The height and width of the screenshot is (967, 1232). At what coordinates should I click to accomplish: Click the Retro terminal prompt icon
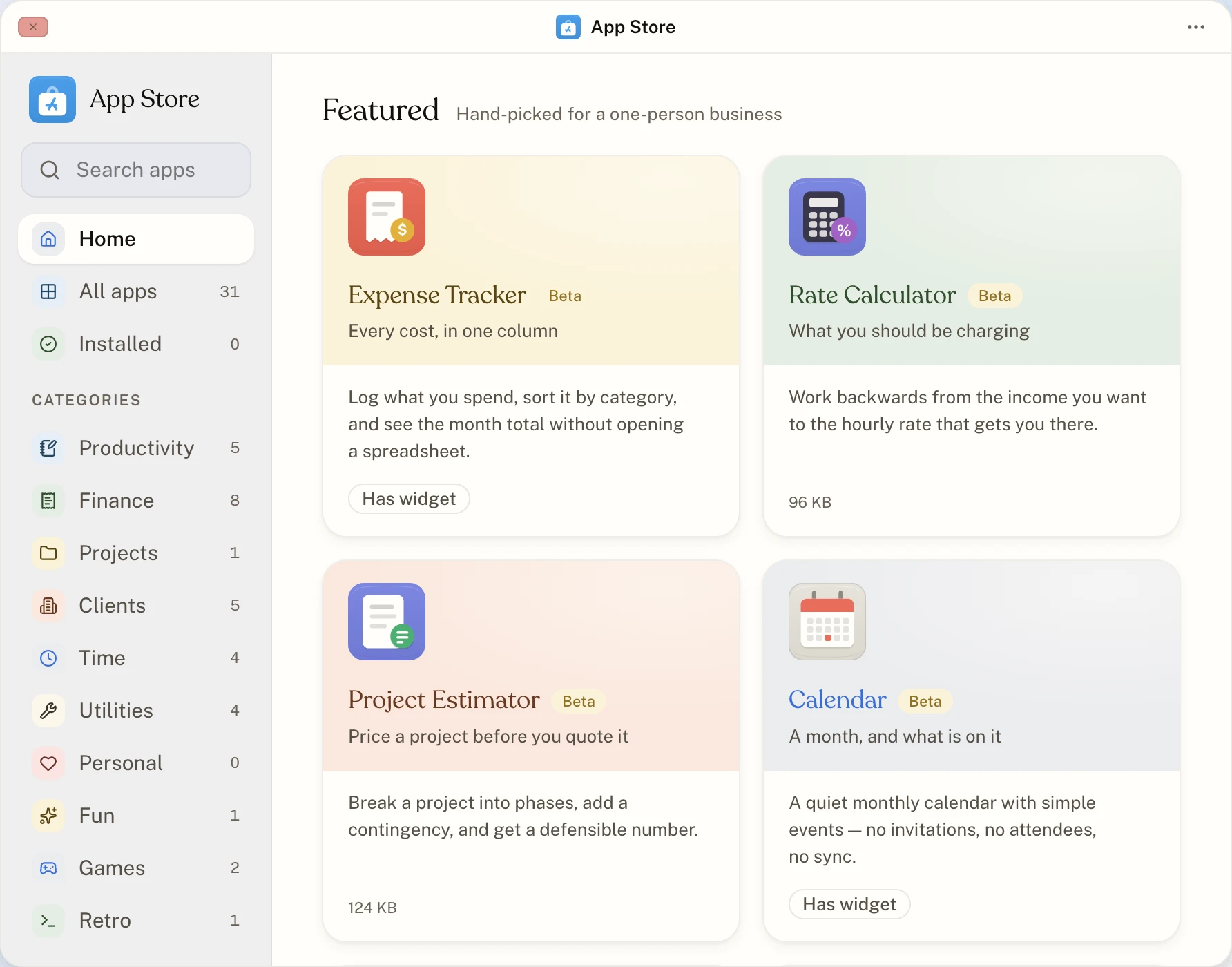[48, 921]
